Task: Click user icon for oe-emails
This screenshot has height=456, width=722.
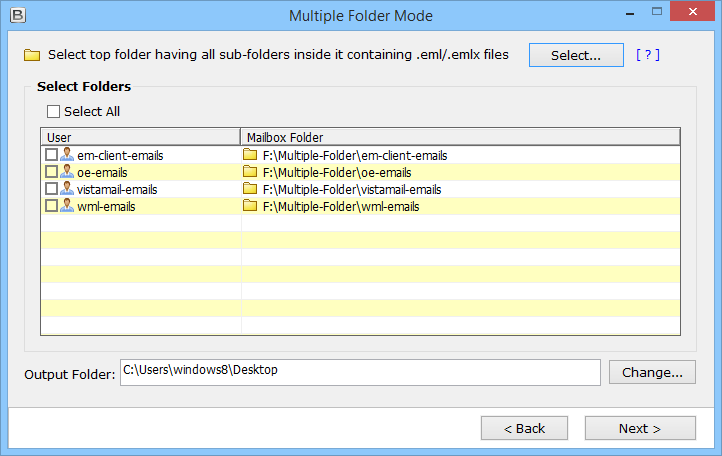Action: 67,171
